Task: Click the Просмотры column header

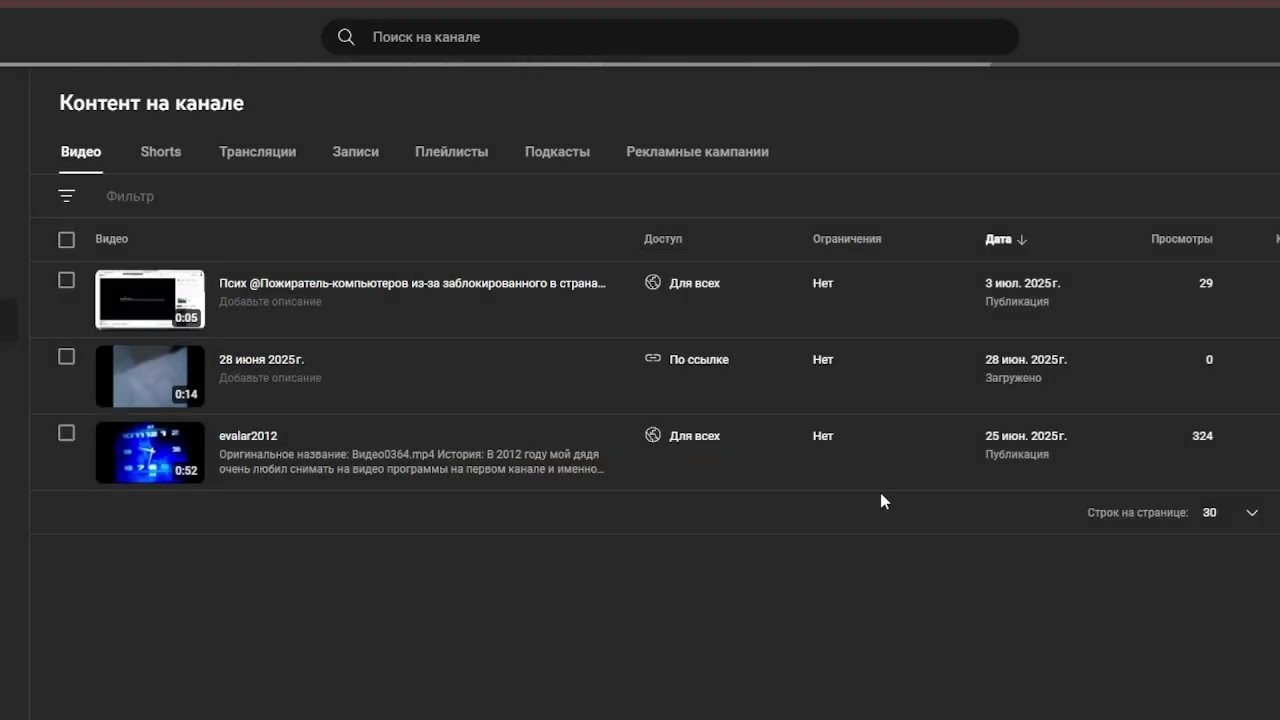Action: 1181,239
